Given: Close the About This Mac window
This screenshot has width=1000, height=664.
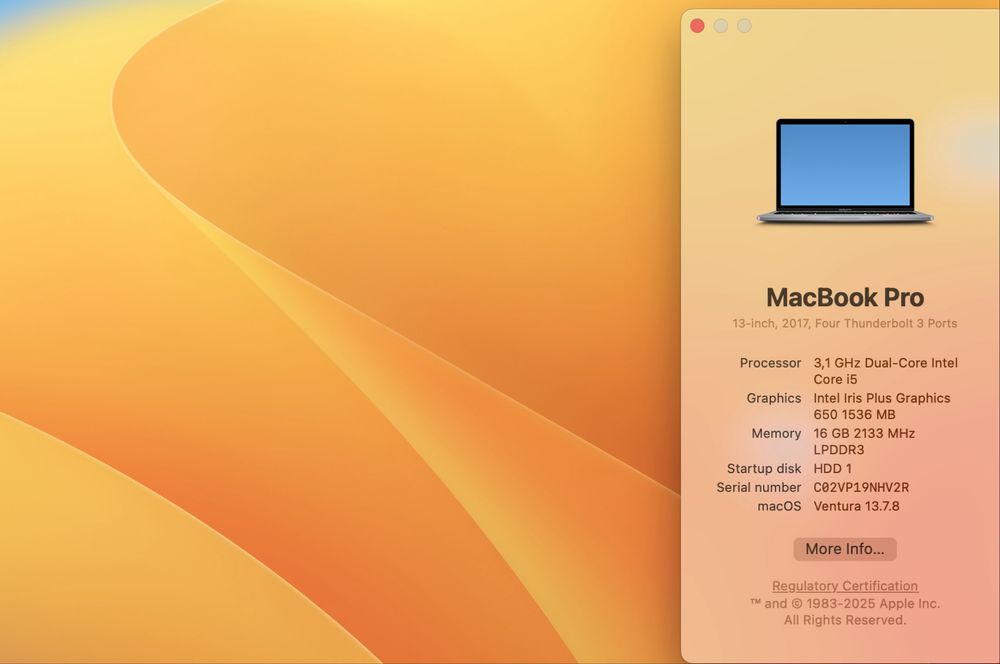Looking at the screenshot, I should (697, 26).
